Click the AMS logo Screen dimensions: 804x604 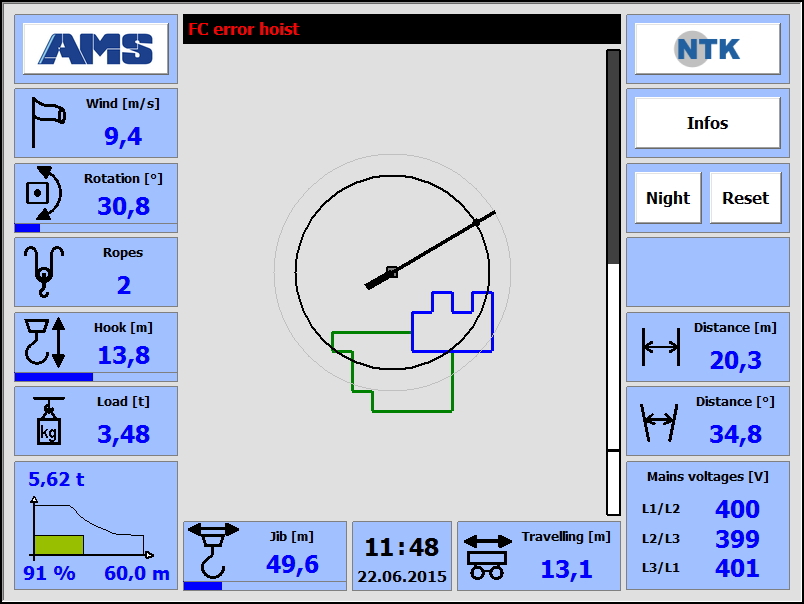point(96,49)
